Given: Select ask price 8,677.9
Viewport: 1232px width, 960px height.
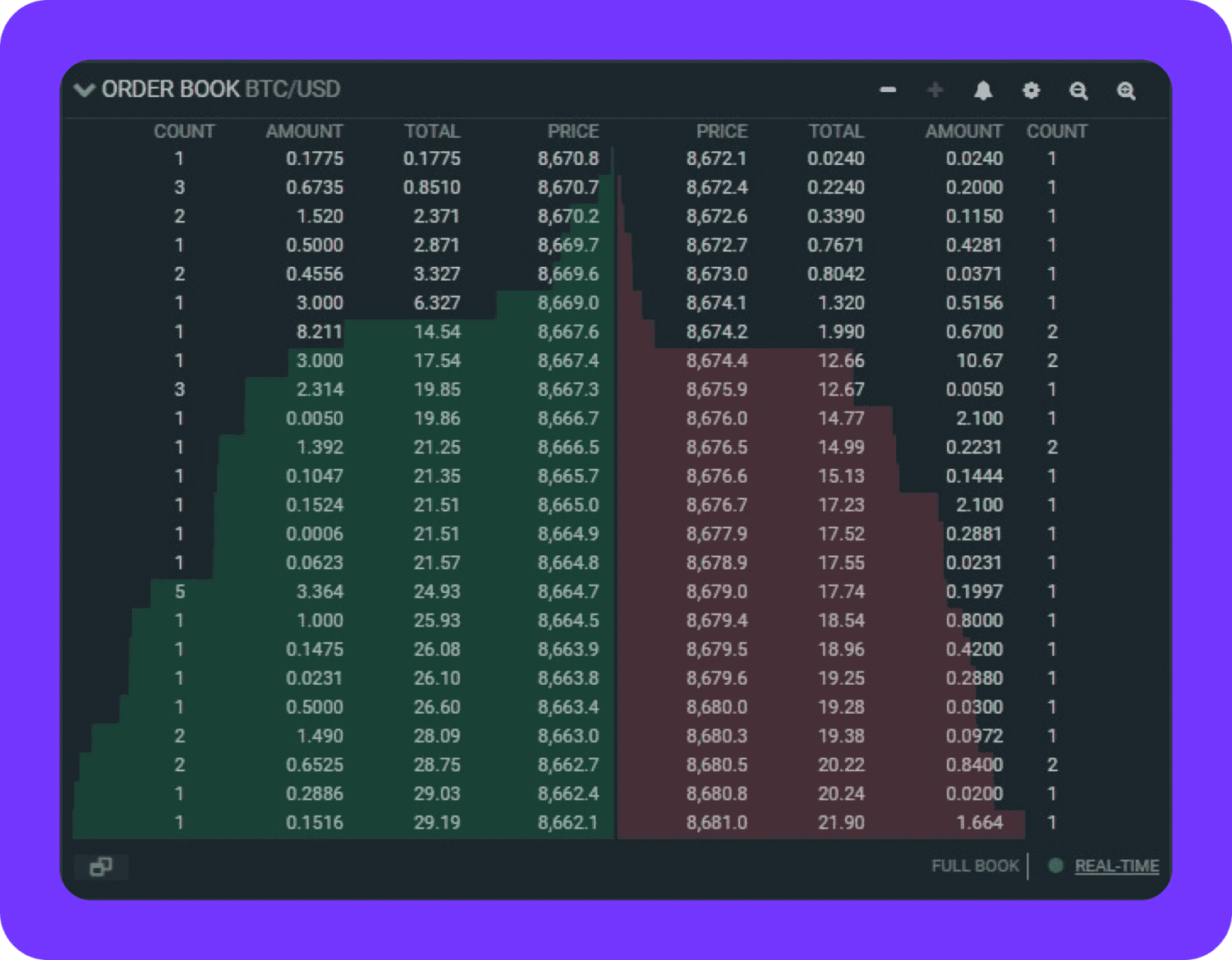Looking at the screenshot, I should point(717,534).
